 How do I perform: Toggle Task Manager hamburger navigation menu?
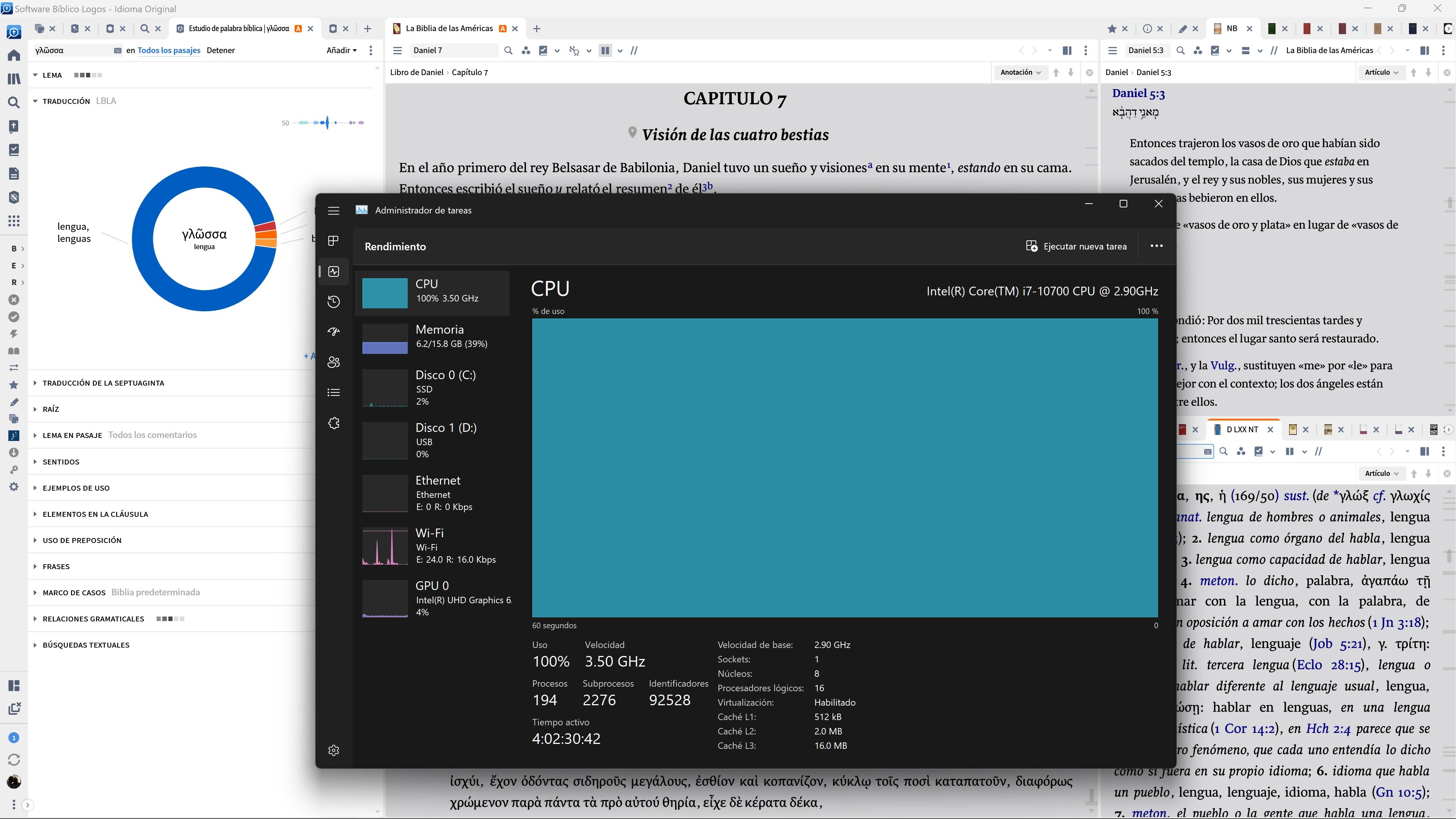click(x=334, y=210)
